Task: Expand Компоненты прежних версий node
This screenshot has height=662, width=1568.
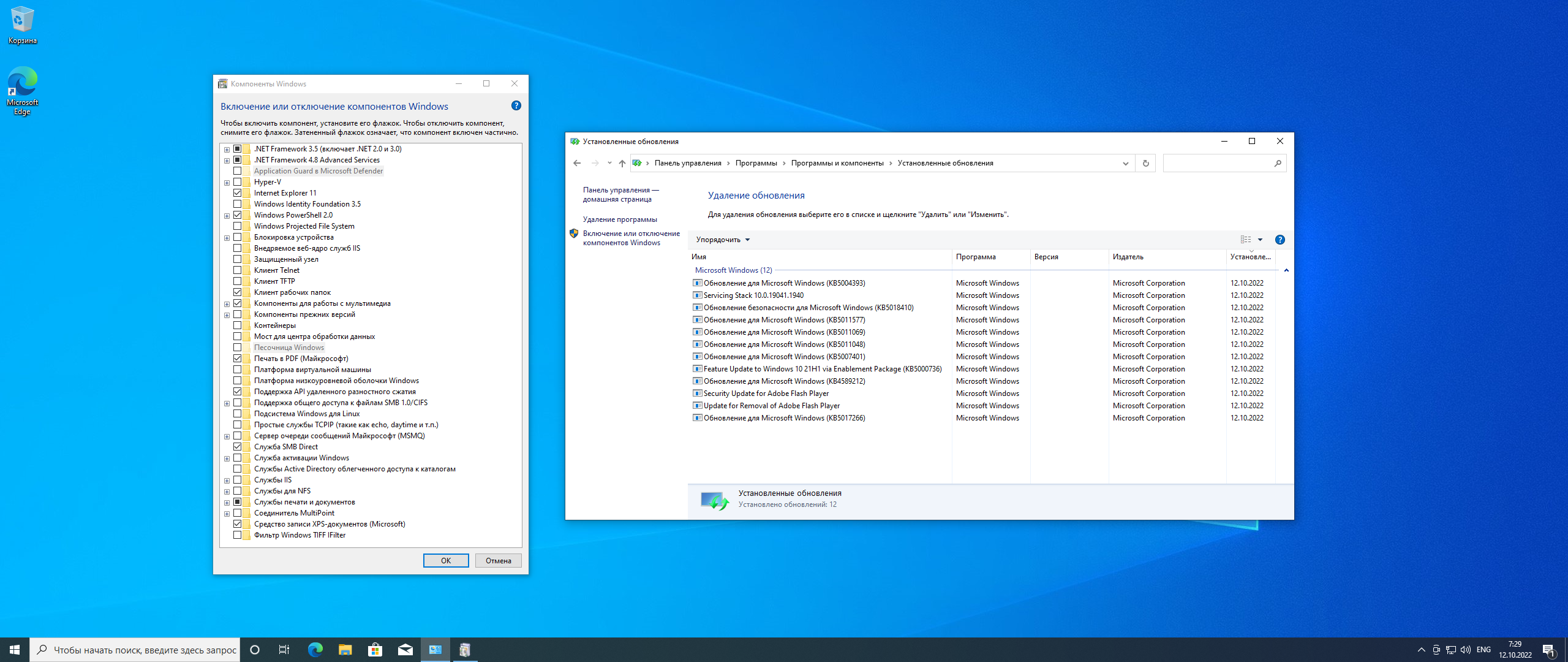Action: [x=227, y=315]
